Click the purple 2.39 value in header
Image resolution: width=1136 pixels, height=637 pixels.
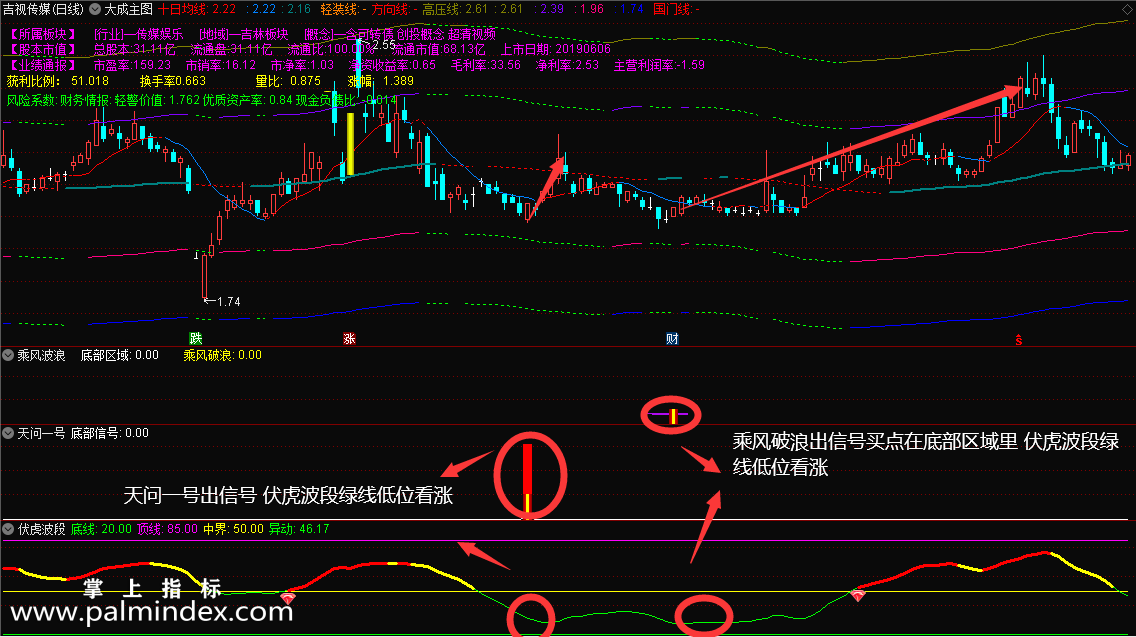click(x=552, y=9)
